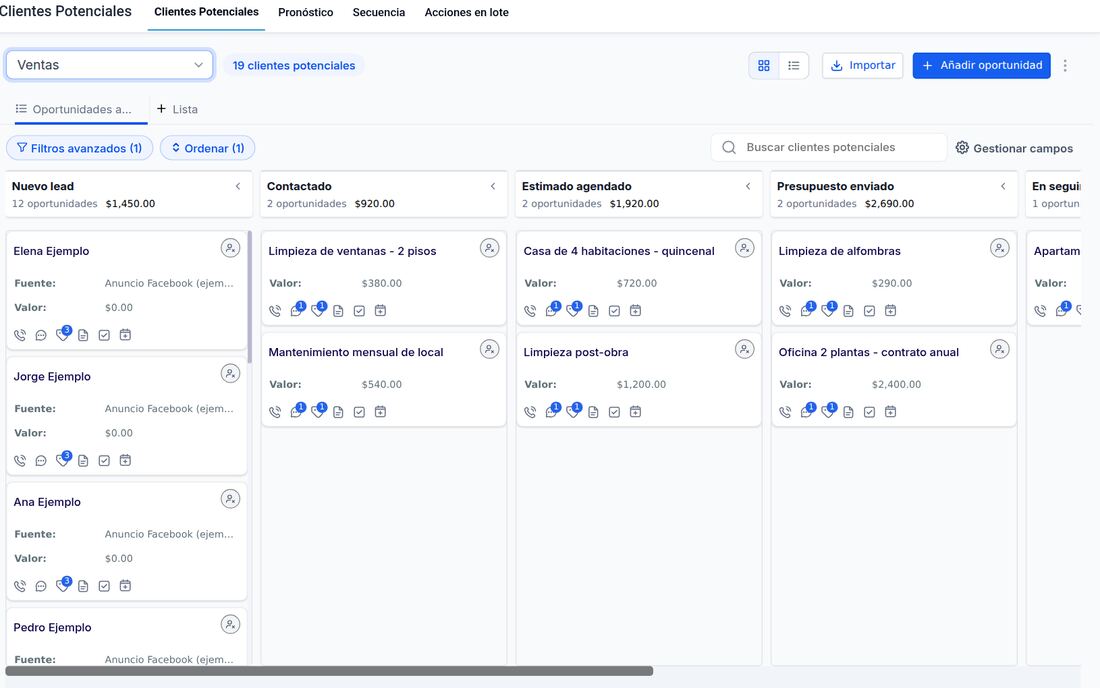
Task: Click the 19 clientes potenciales count badge
Action: (x=294, y=65)
